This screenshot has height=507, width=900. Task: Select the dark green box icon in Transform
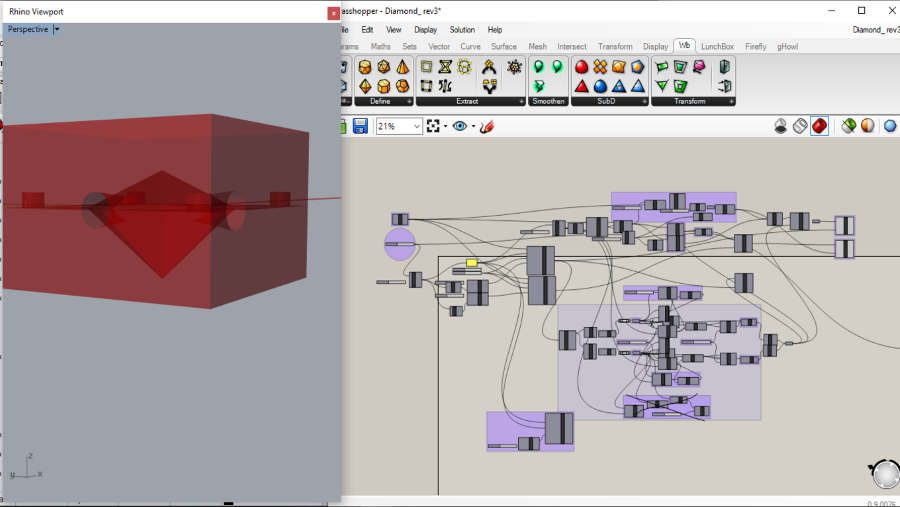pyautogui.click(x=724, y=67)
